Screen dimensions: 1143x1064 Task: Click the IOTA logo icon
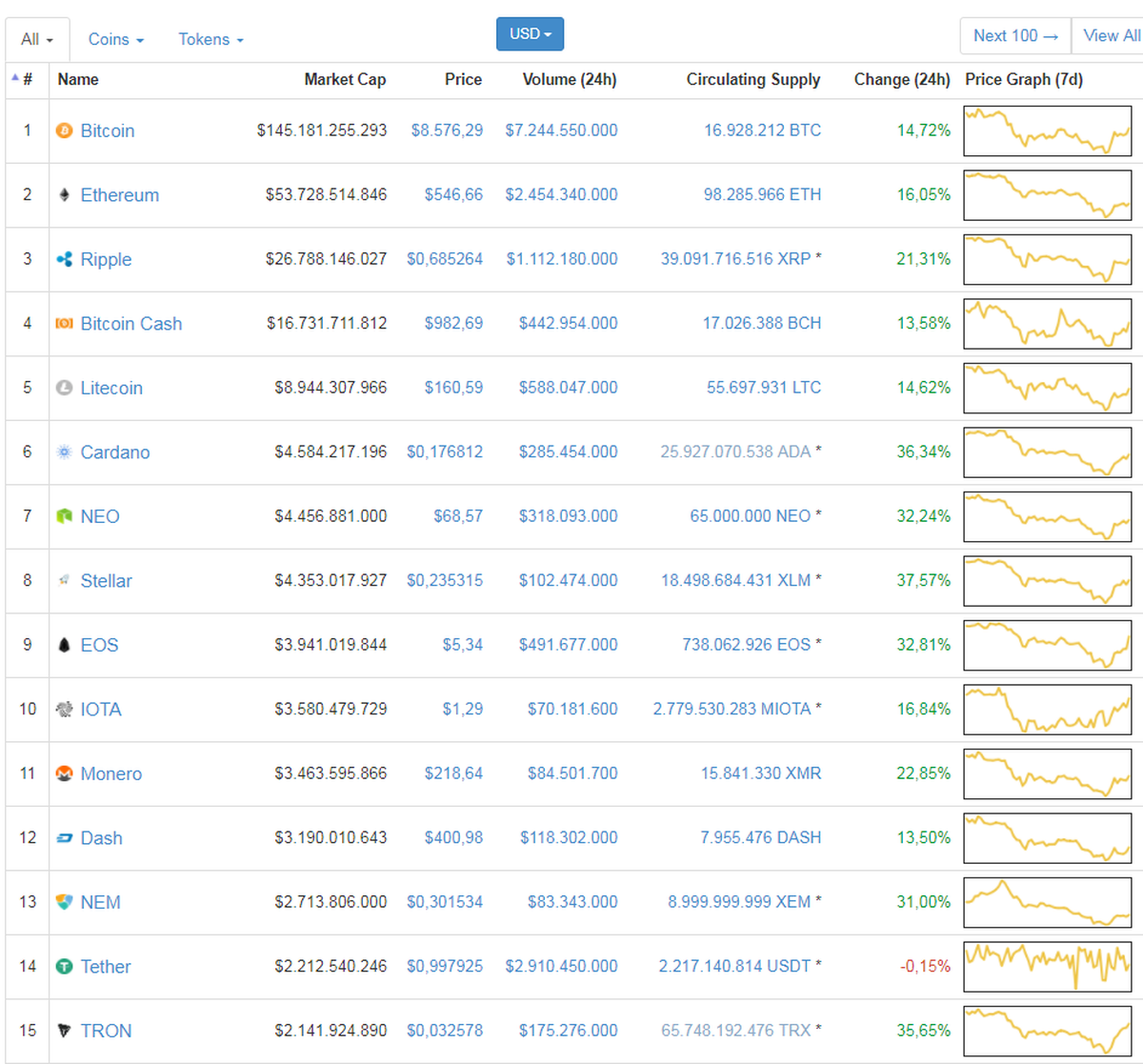pyautogui.click(x=64, y=710)
